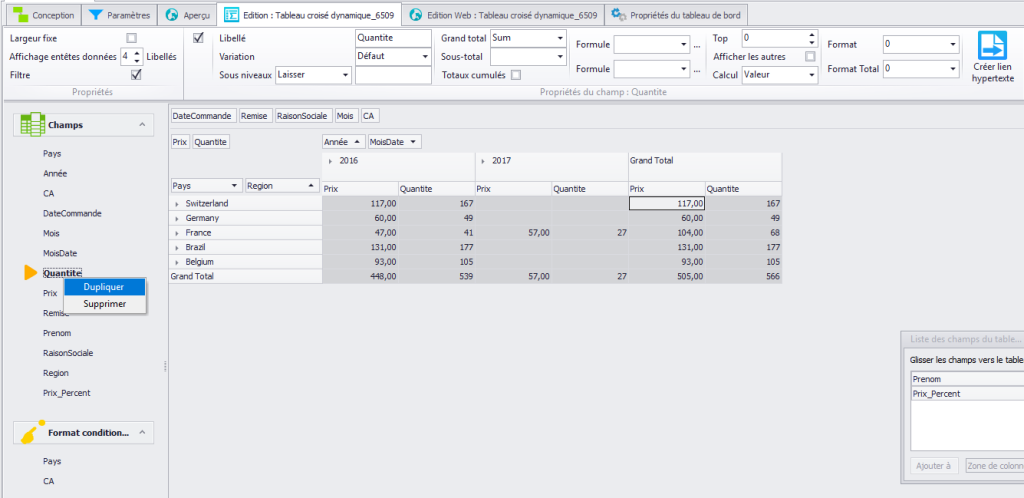Click the Germany row header

[246, 219]
